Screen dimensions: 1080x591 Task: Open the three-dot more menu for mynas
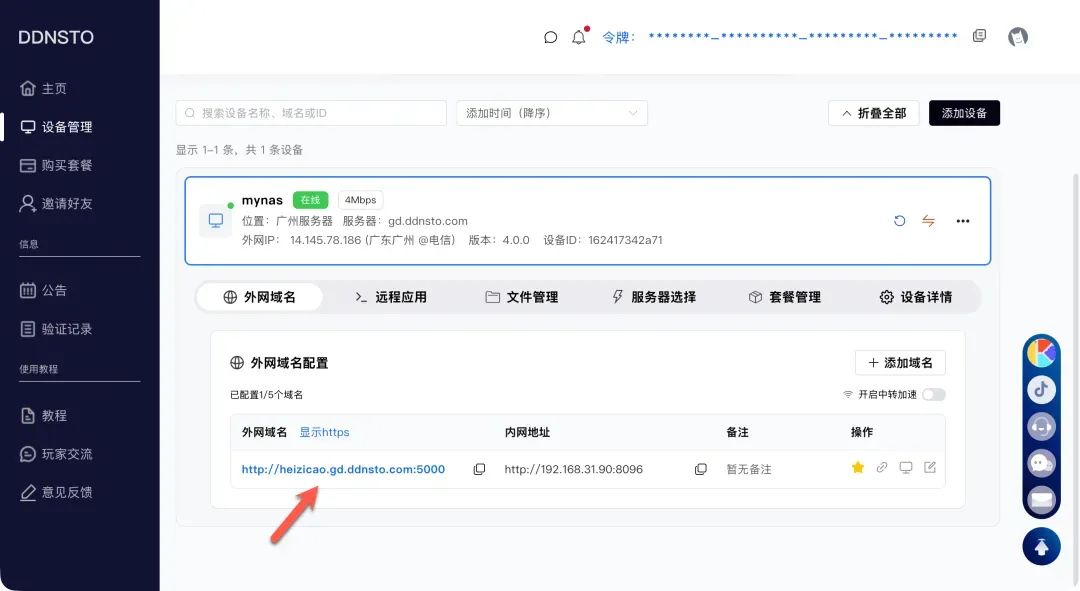[962, 221]
